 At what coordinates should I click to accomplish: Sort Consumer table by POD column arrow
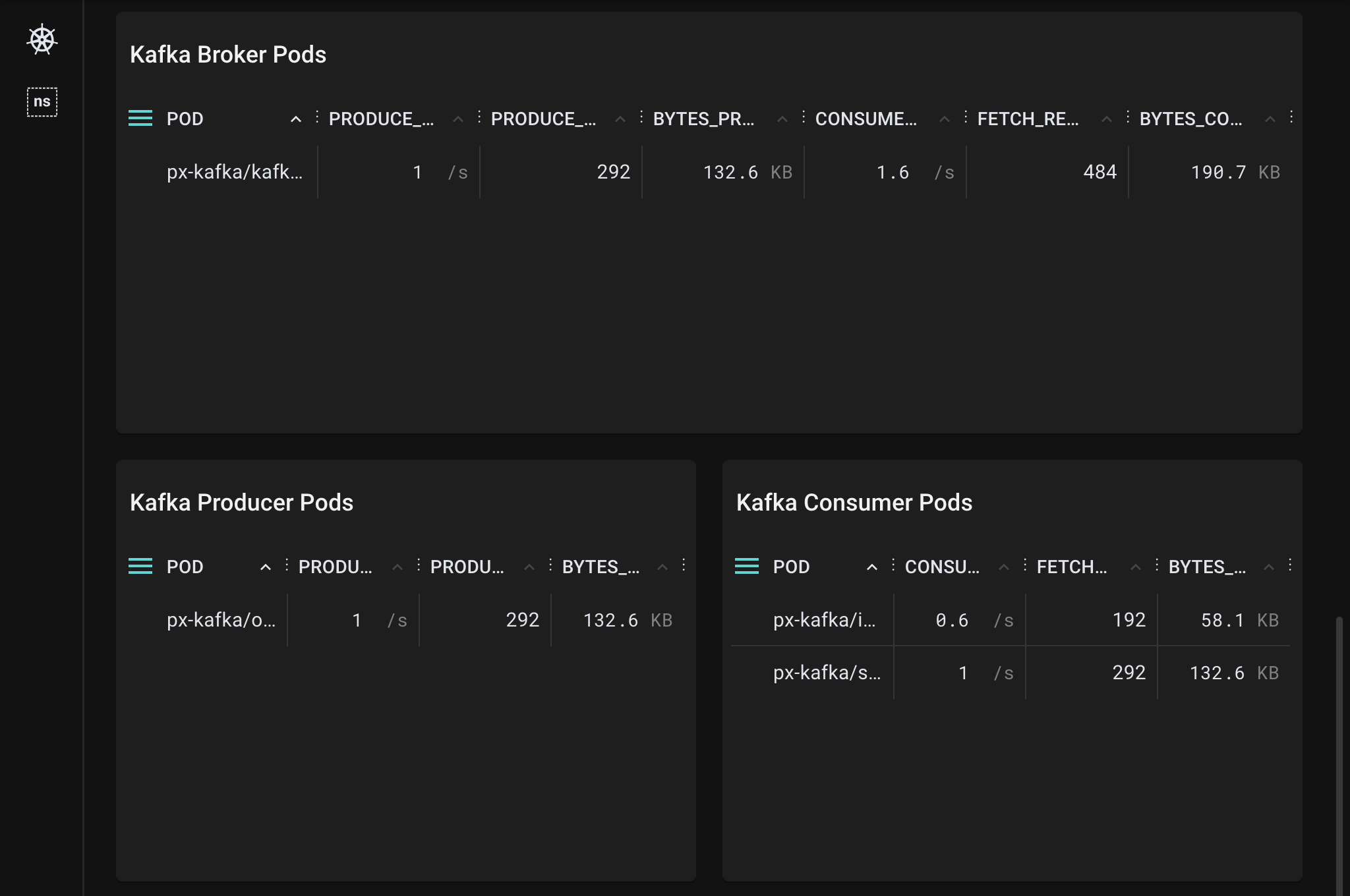872,567
